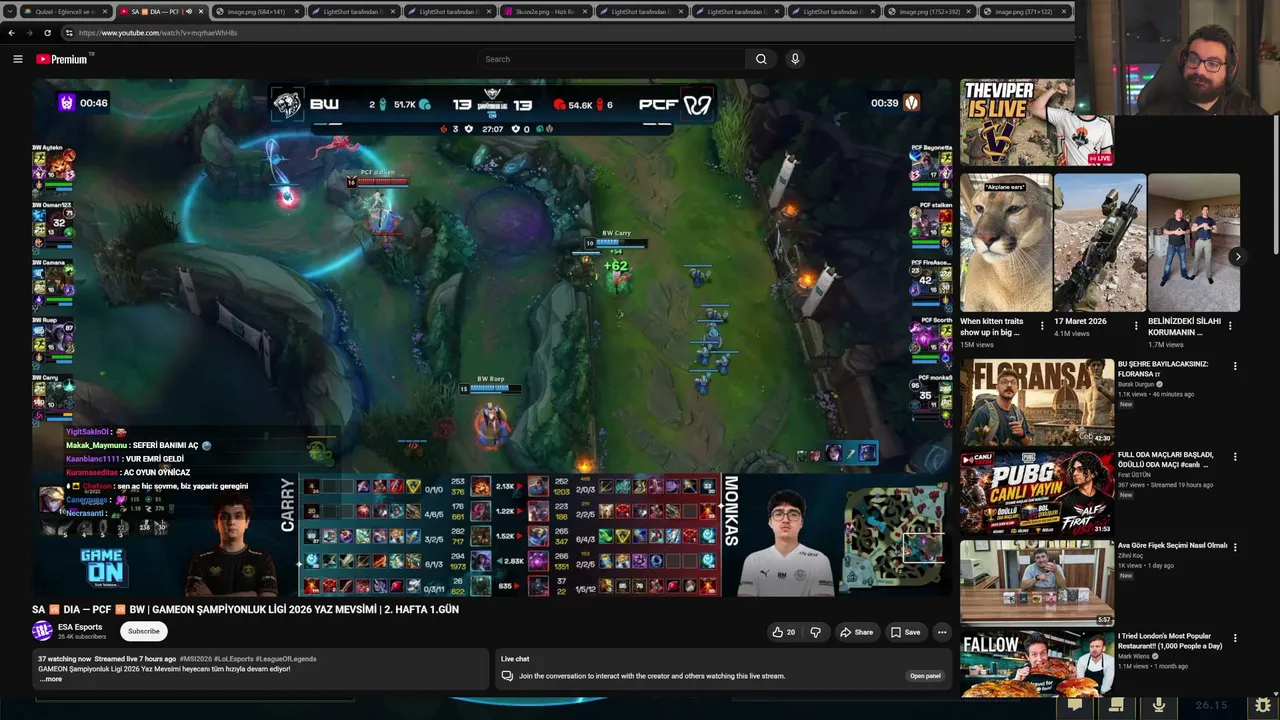Click the overlay microphone icon at bottom
Image resolution: width=1280 pixels, height=720 pixels.
[1159, 705]
